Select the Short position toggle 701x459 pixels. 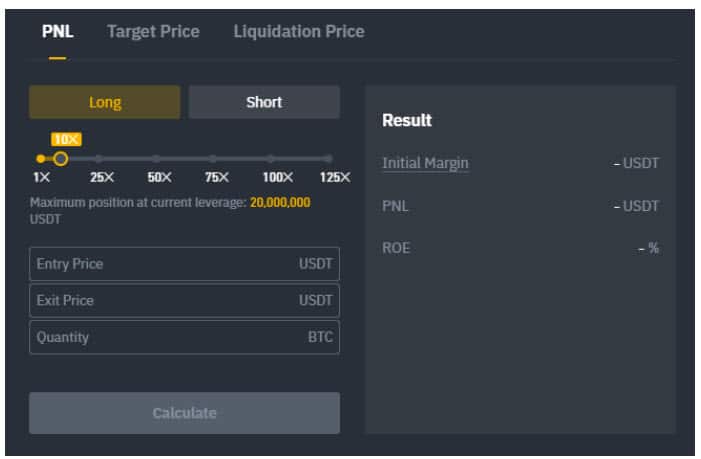click(264, 102)
